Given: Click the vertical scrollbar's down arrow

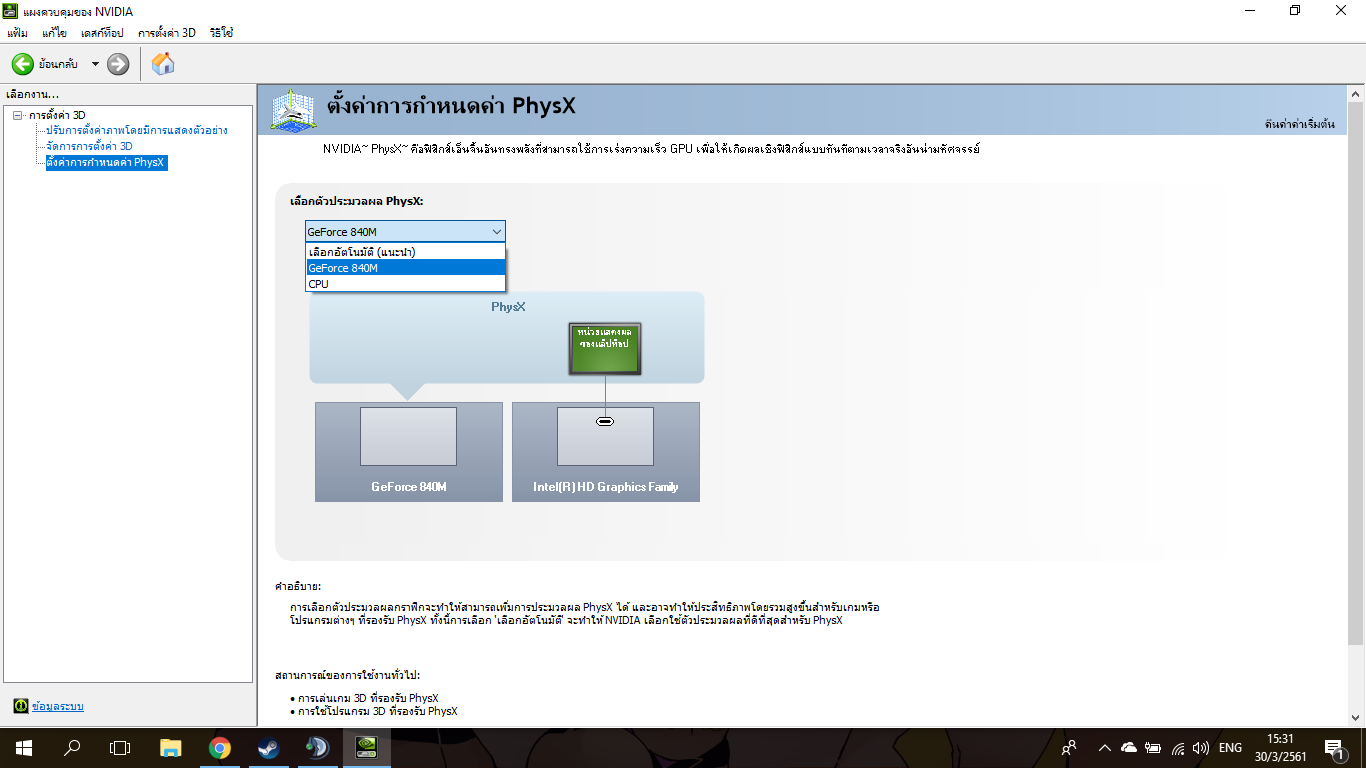Looking at the screenshot, I should [x=1355, y=718].
